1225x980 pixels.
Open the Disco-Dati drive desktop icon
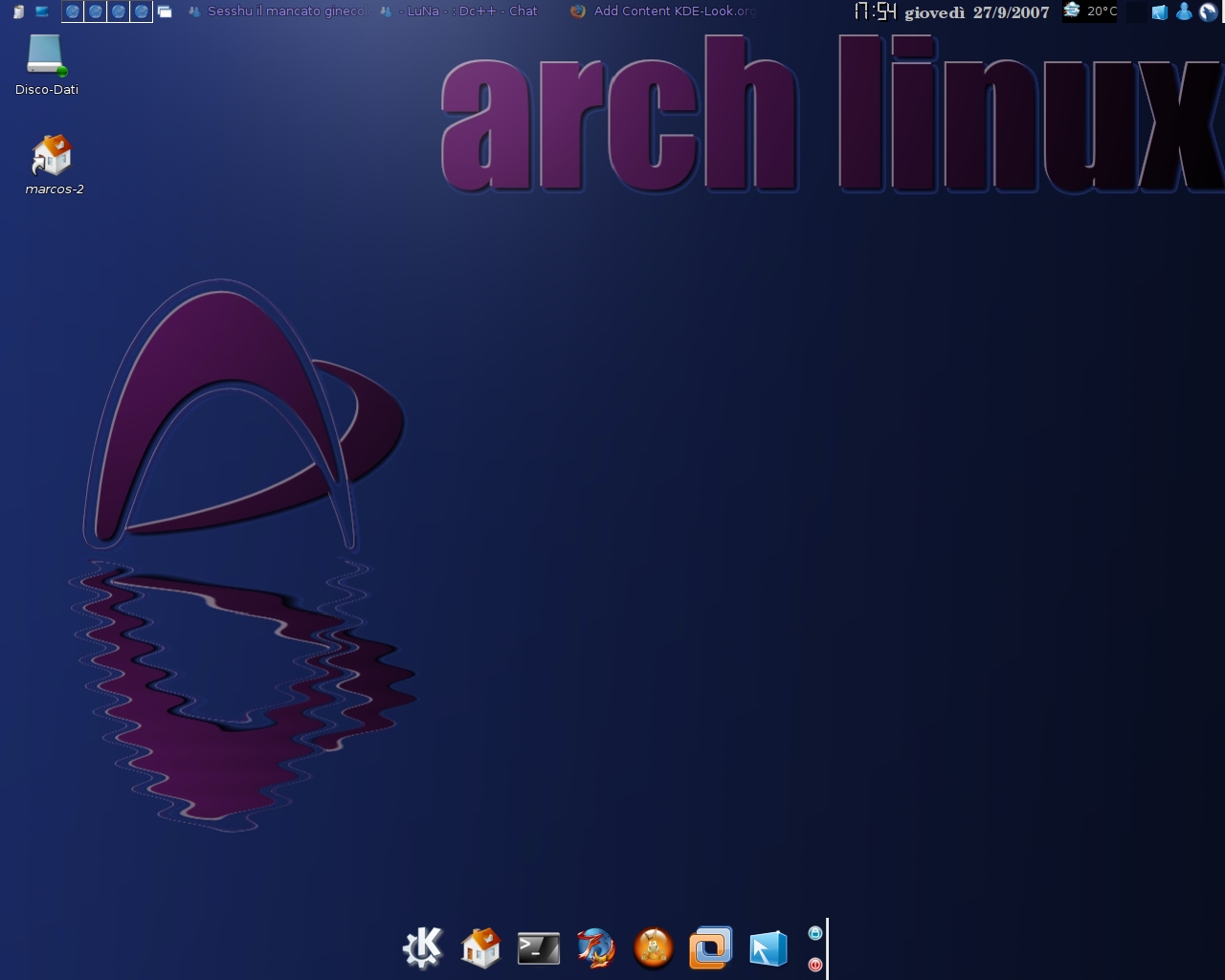click(46, 65)
